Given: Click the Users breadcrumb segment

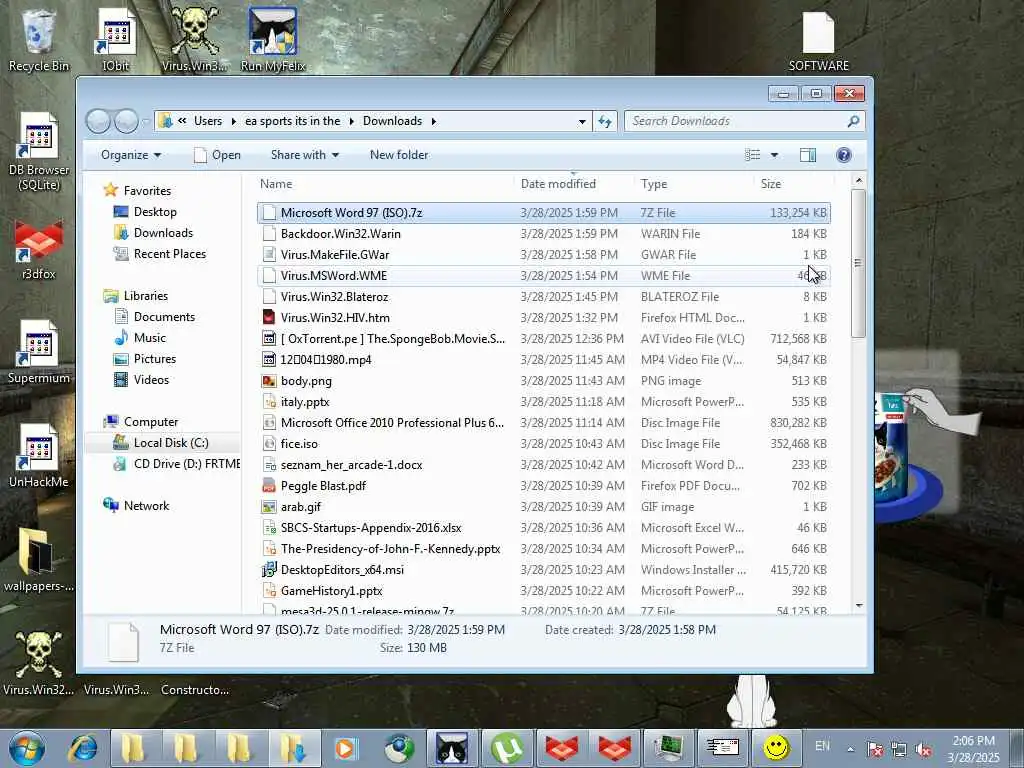Looking at the screenshot, I should click(x=208, y=121).
